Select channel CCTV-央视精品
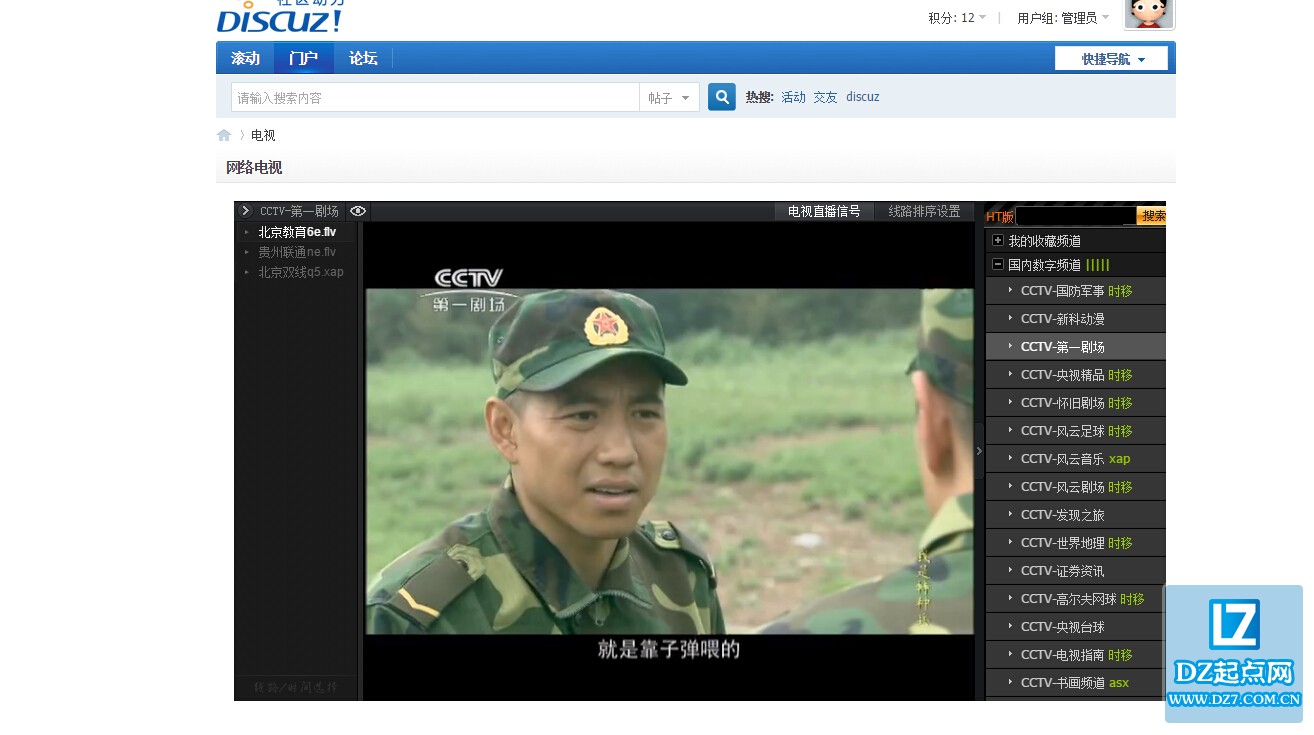 1076,375
